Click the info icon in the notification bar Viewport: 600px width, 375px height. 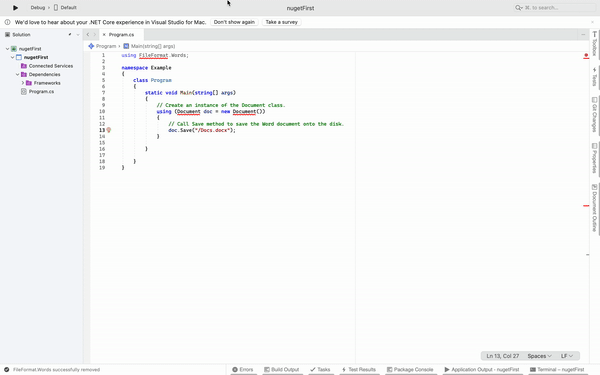click(7, 22)
